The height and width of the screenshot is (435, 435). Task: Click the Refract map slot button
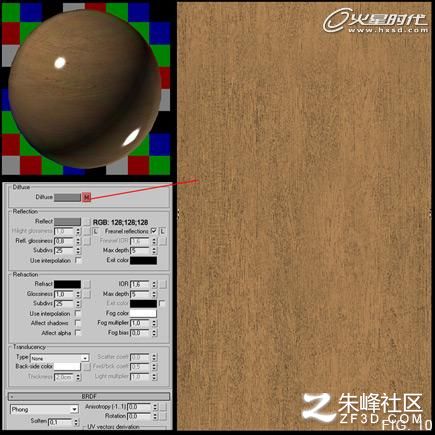click(87, 284)
